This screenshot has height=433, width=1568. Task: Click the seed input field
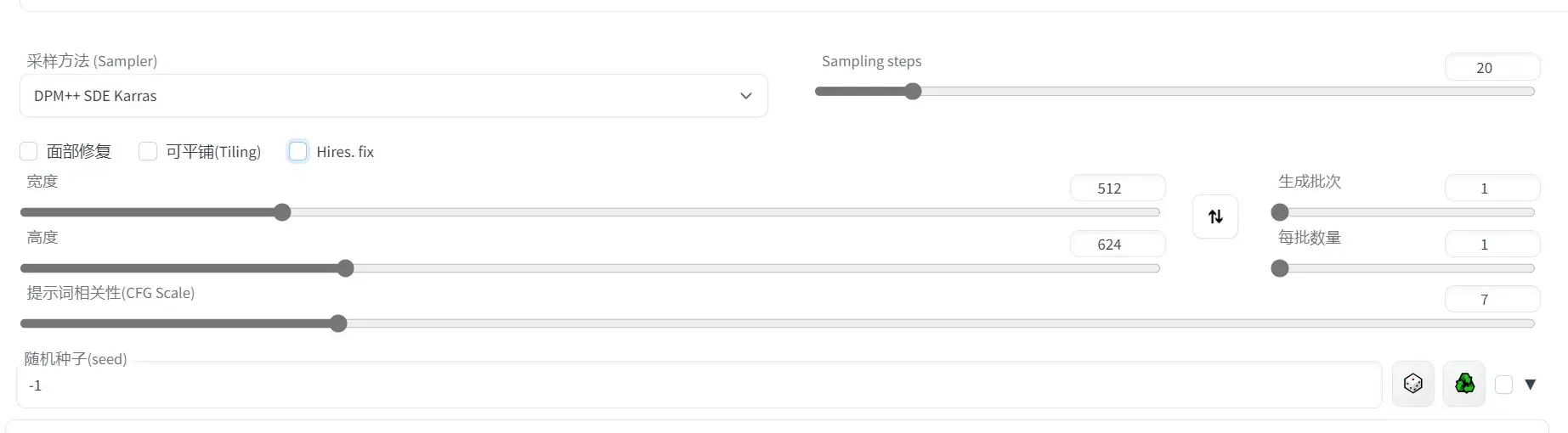[697, 385]
